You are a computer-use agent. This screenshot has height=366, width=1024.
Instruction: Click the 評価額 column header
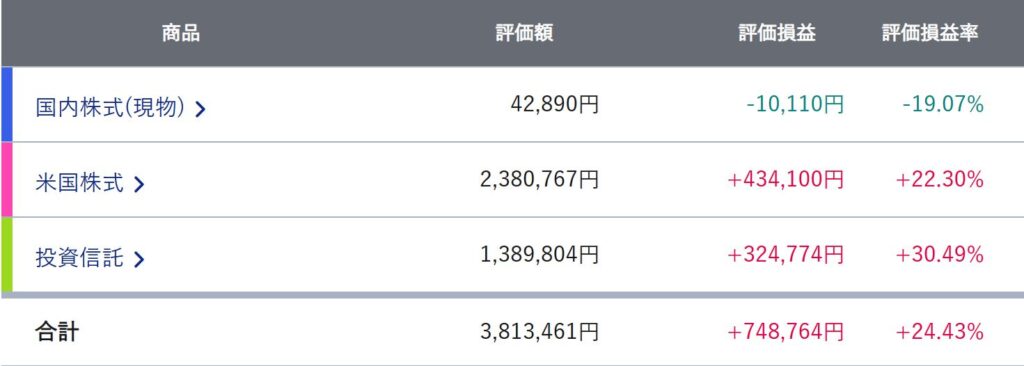[x=524, y=33]
